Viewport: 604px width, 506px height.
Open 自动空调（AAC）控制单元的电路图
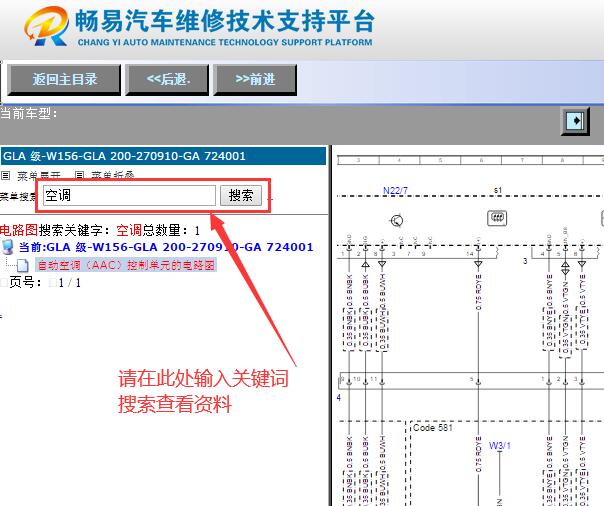tap(126, 265)
